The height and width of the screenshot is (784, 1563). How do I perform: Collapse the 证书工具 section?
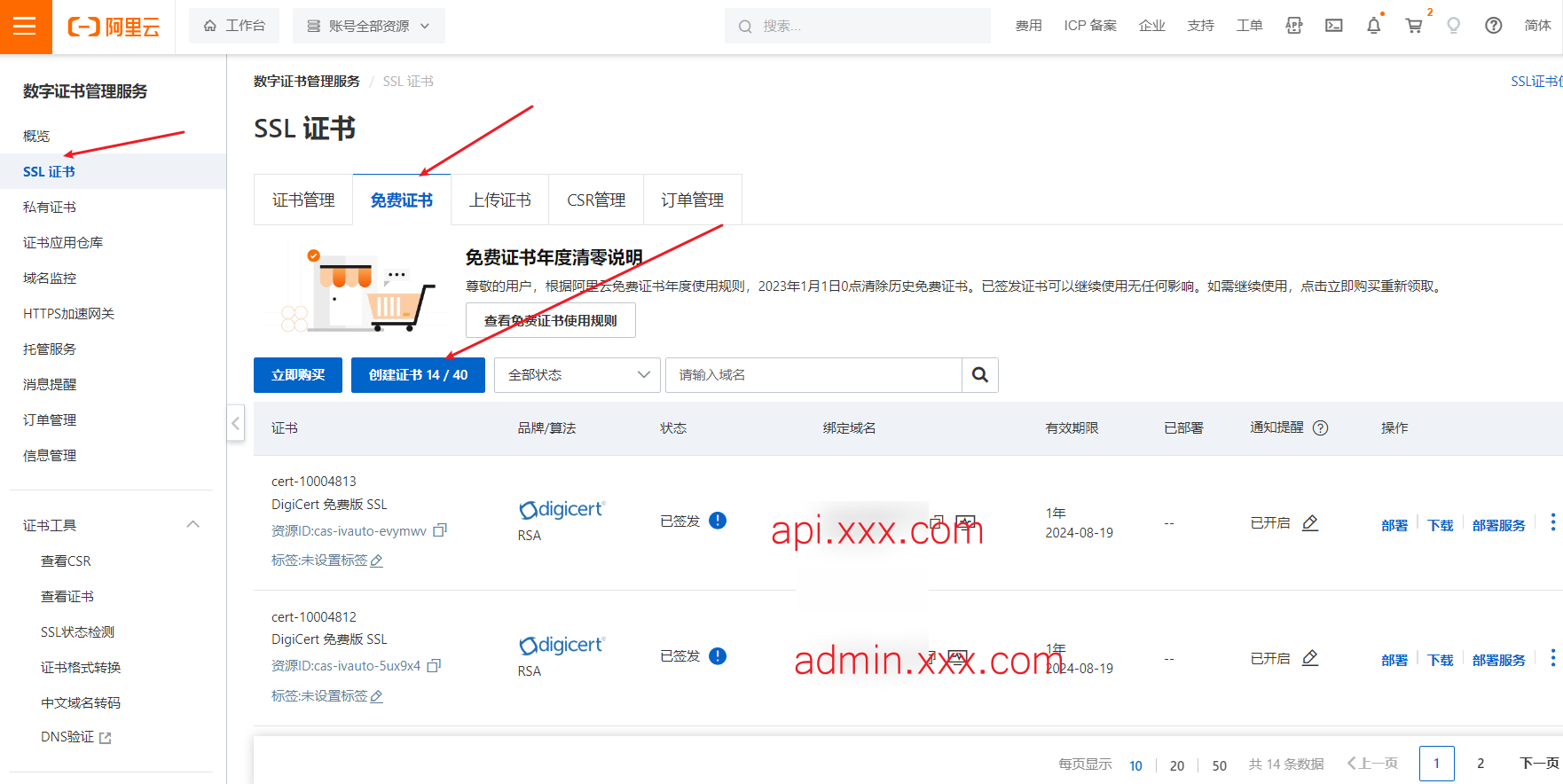click(x=193, y=525)
